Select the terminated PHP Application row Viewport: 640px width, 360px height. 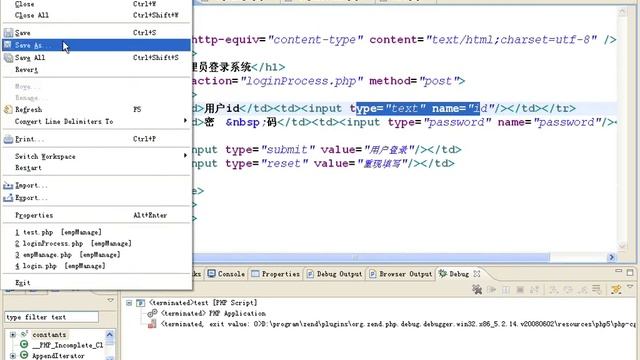click(213, 313)
